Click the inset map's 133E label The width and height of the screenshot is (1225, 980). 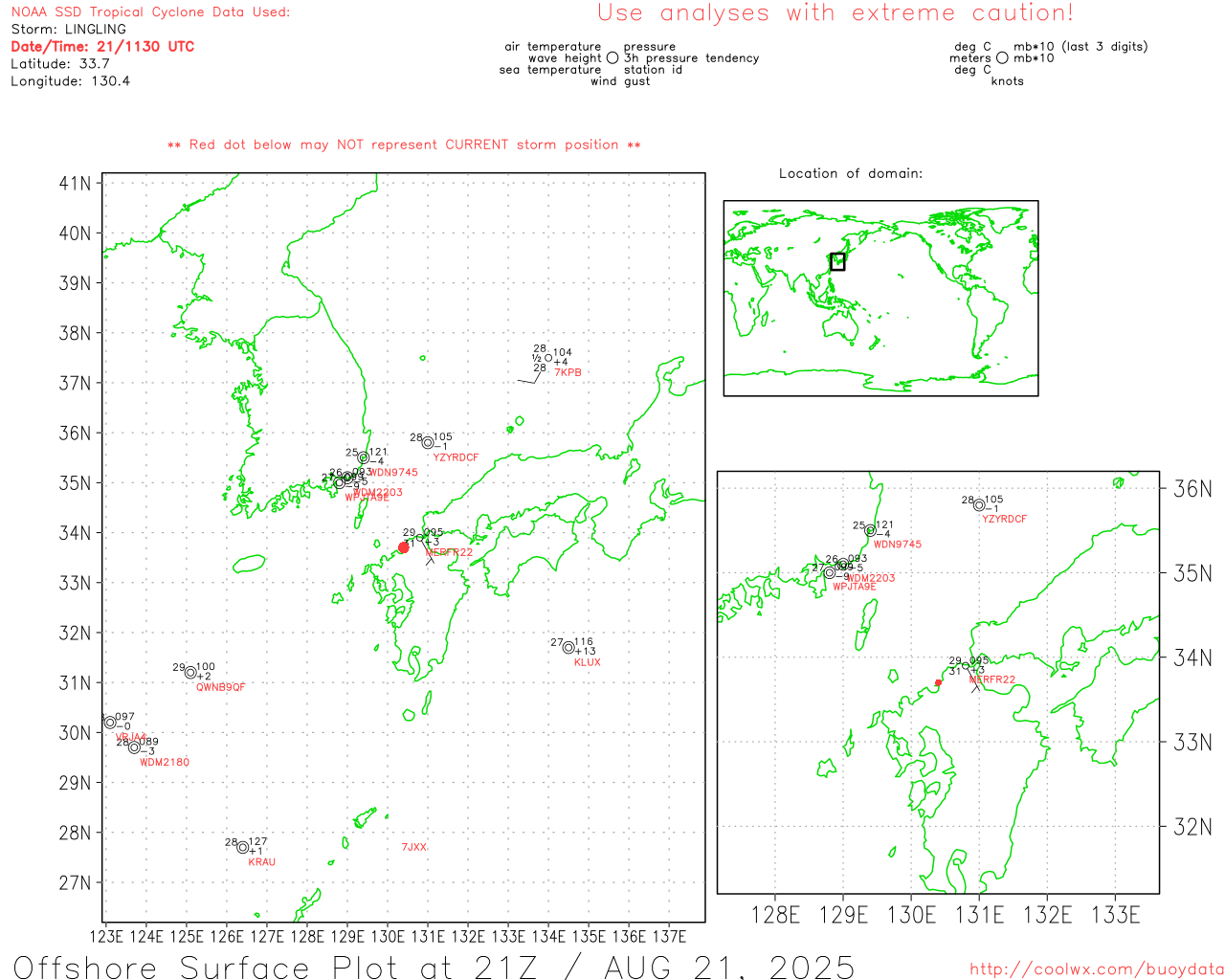(x=1116, y=916)
